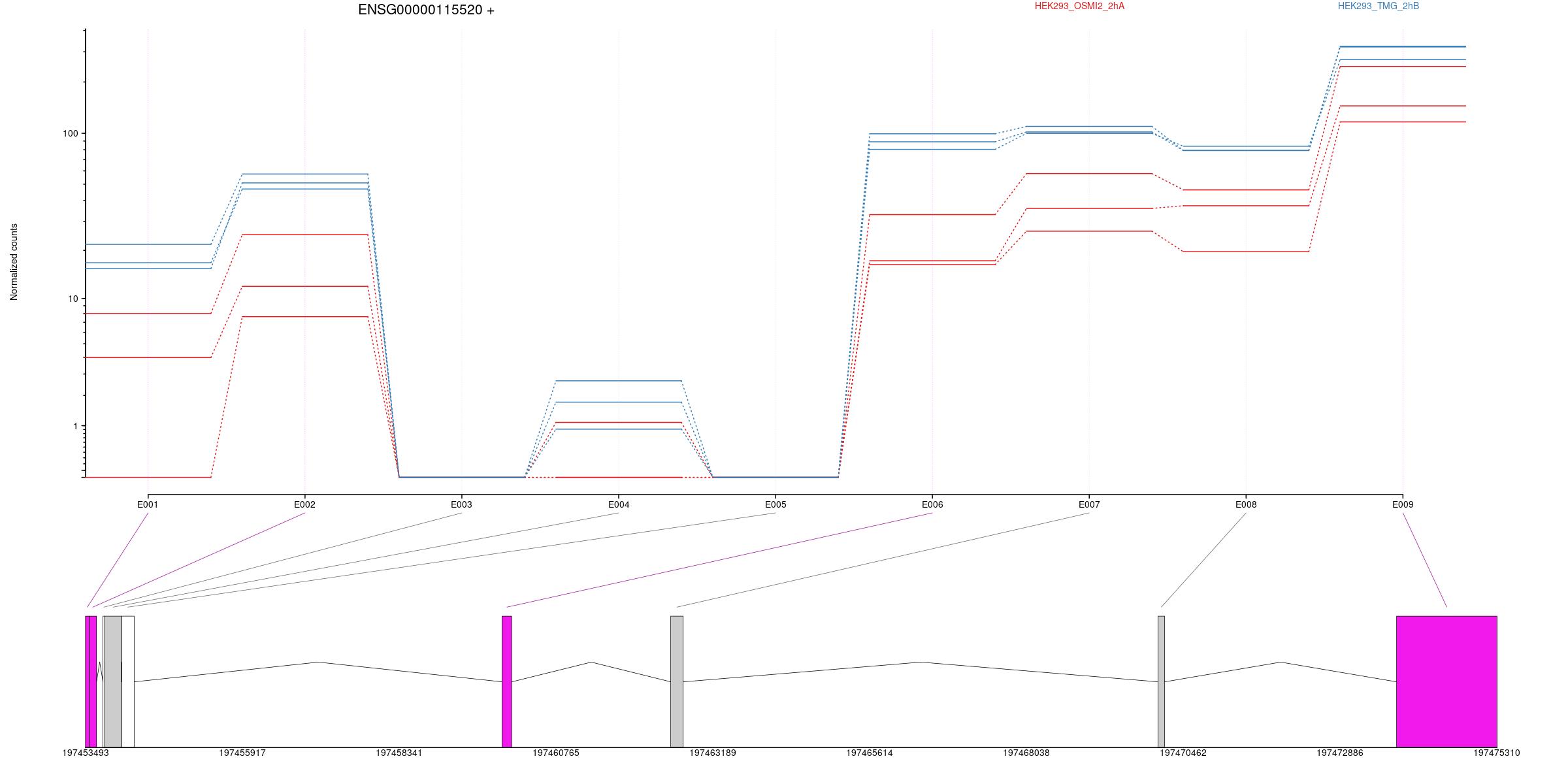Click genomic coordinate 197470462
The image size is (1568, 784).
point(1183,753)
